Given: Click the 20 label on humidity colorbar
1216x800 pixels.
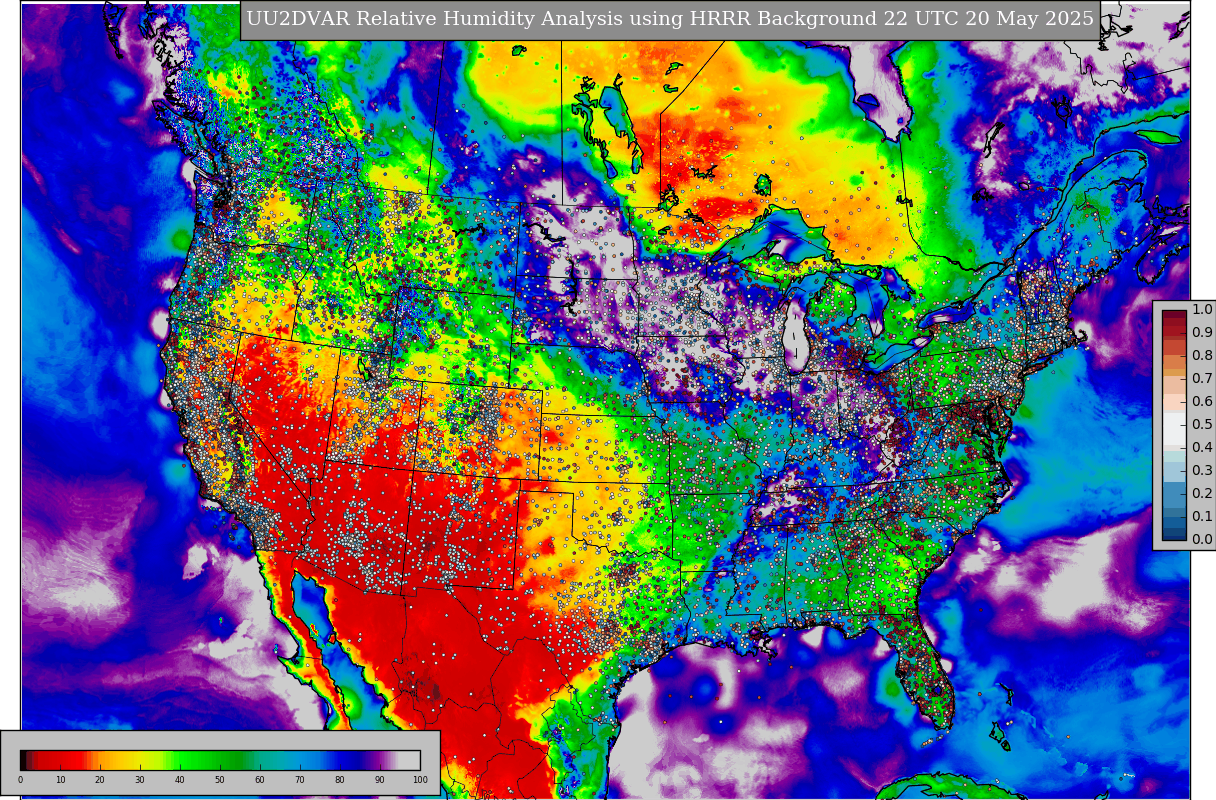Looking at the screenshot, I should click(100, 780).
